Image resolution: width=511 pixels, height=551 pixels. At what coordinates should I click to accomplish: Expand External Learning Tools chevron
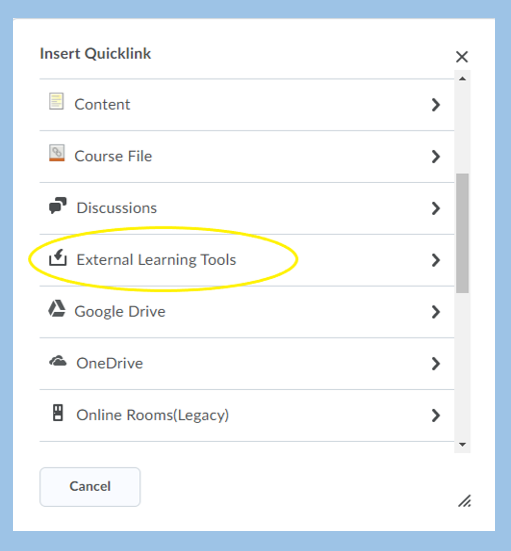[436, 260]
